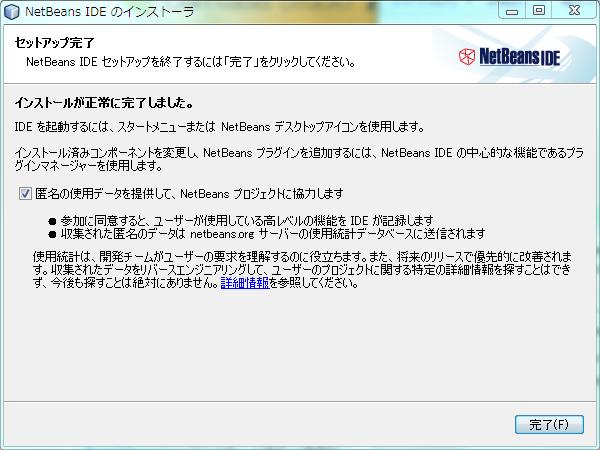Click the NetBeans IDE のインストーラ window title
Image resolution: width=600 pixels, height=450 pixels.
[x=110, y=11]
